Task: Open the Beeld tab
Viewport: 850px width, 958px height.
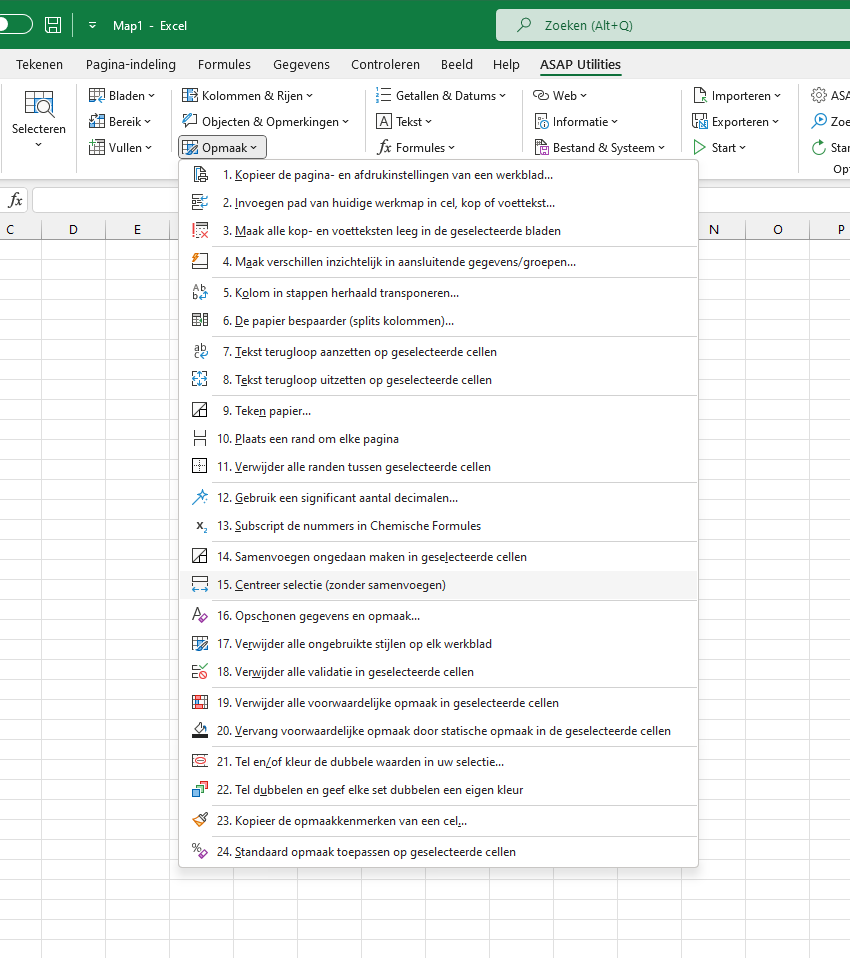Action: coord(457,64)
